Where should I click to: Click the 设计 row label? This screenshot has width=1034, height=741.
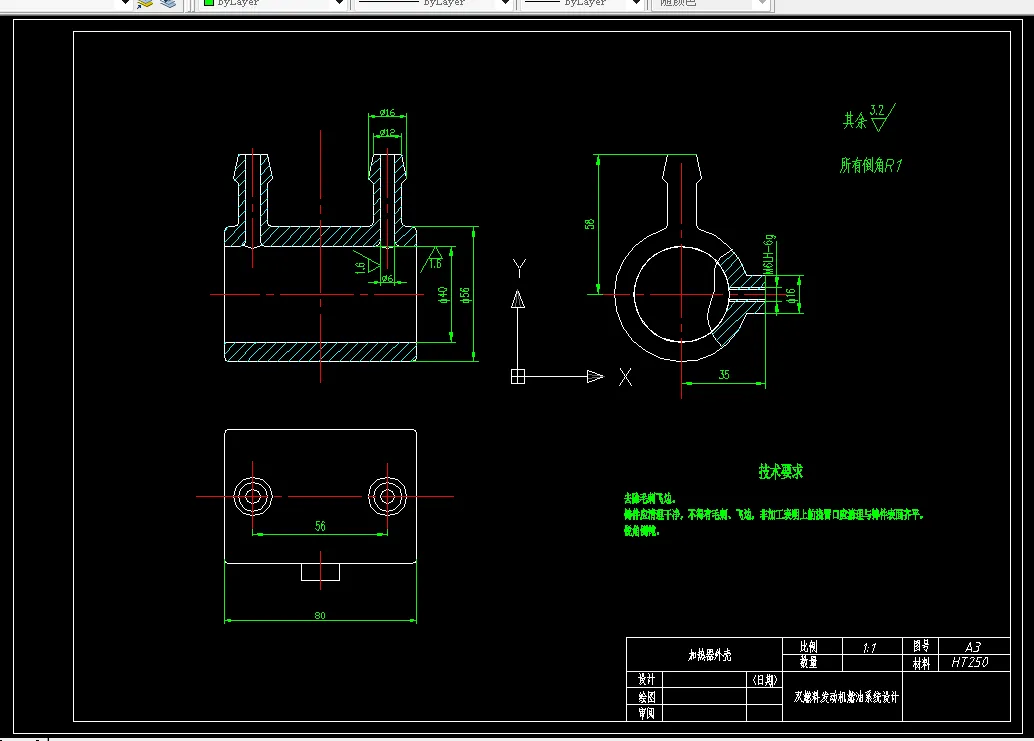coord(645,679)
